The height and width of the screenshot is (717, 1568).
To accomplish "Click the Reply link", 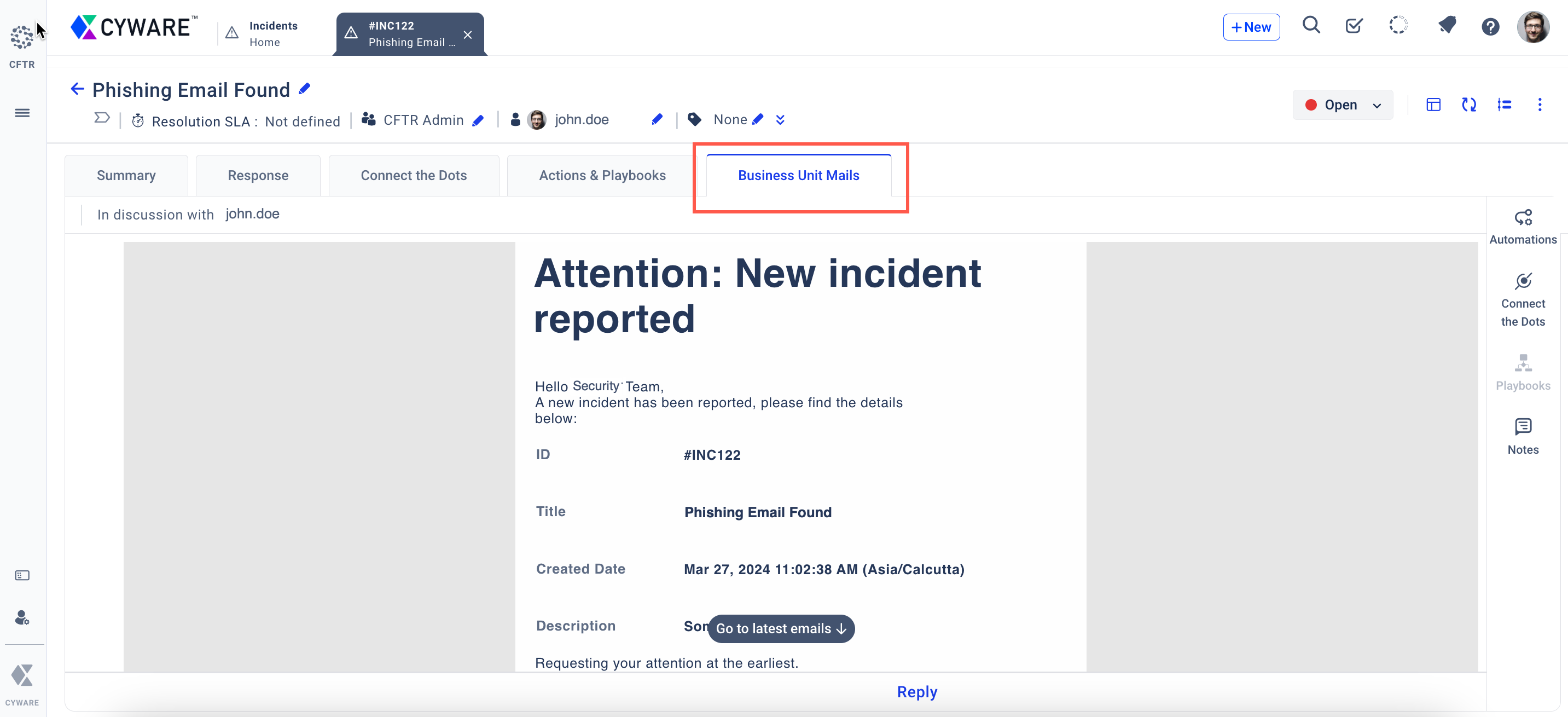I will pos(916,691).
